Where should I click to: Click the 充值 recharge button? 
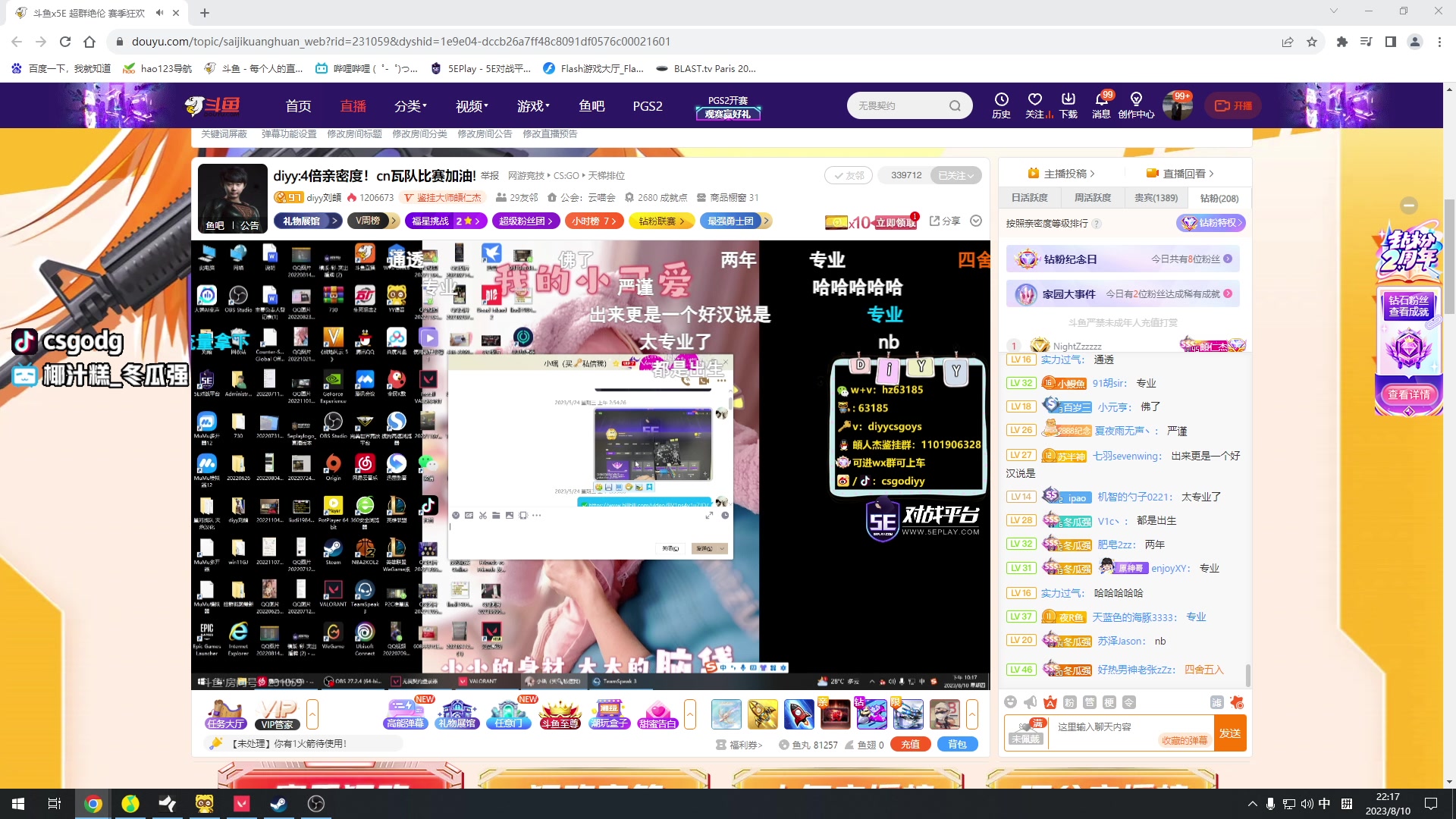click(x=910, y=745)
